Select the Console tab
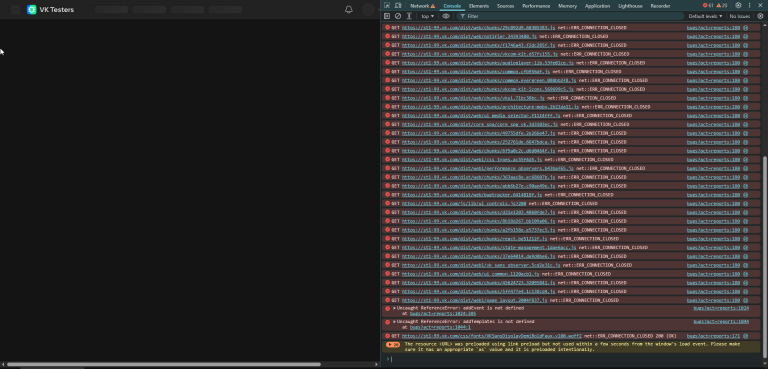The height and width of the screenshot is (369, 768). tap(452, 6)
